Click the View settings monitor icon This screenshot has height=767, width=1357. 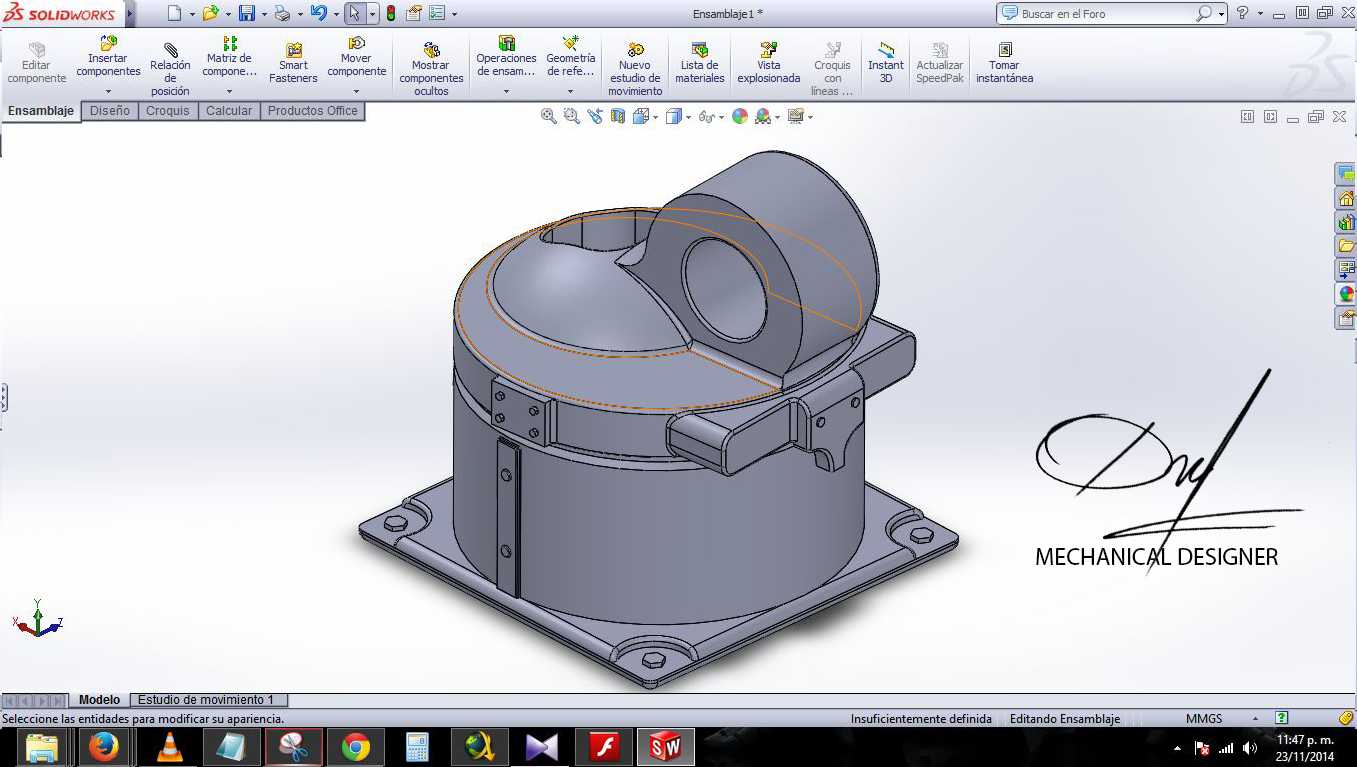click(x=795, y=116)
